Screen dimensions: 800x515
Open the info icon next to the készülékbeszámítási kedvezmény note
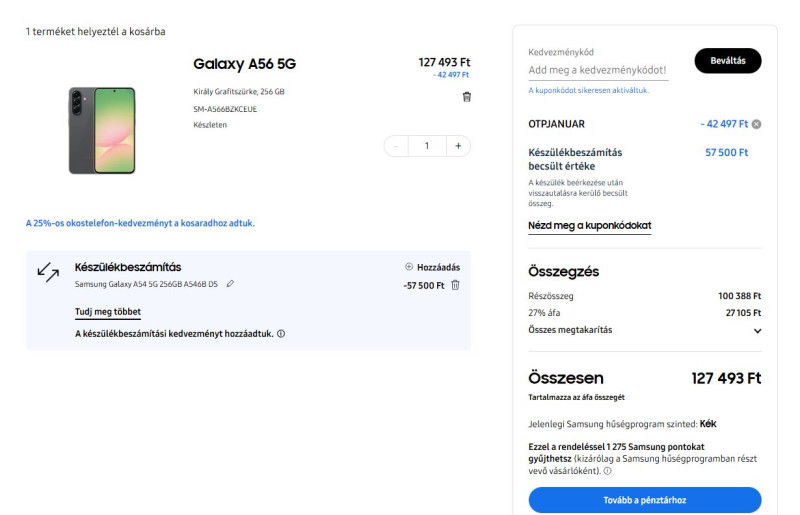click(281, 333)
